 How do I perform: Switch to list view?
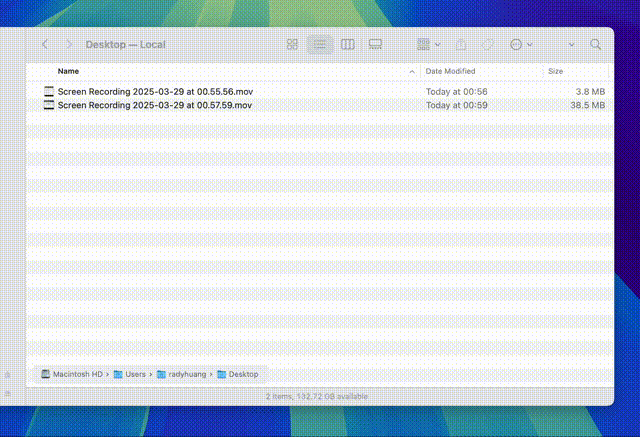coord(320,44)
